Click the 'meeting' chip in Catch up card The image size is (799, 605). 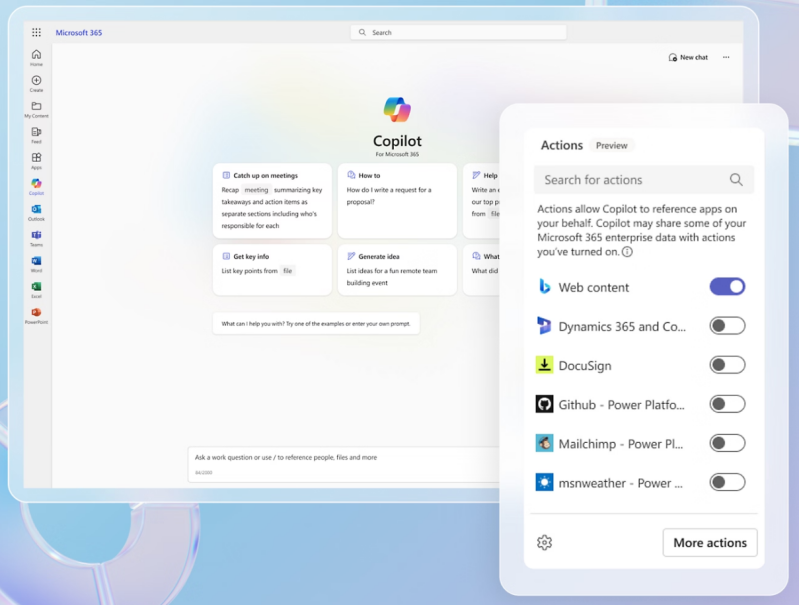tap(256, 190)
